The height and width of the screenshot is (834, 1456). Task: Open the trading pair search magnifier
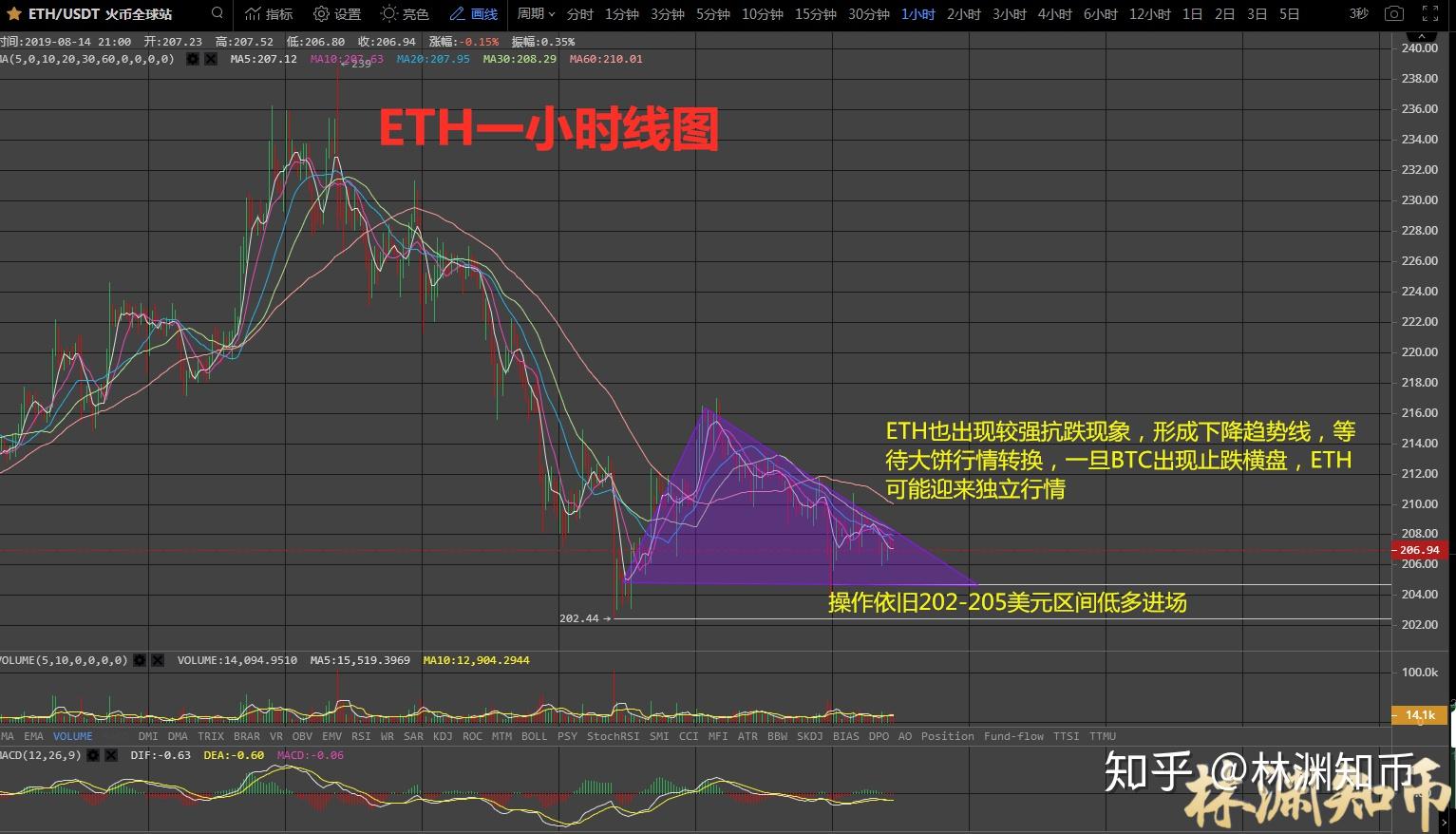(217, 13)
